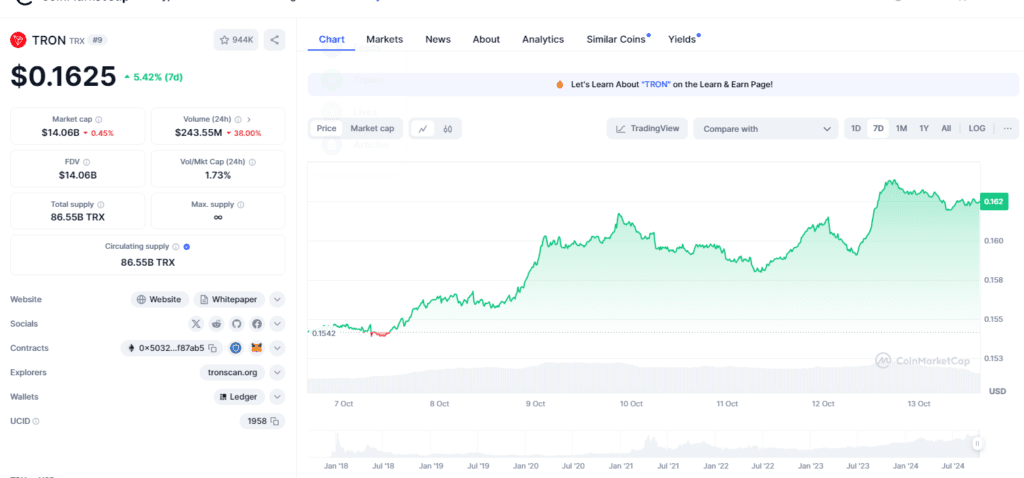
Task: Open the Chart tab
Action: point(332,39)
